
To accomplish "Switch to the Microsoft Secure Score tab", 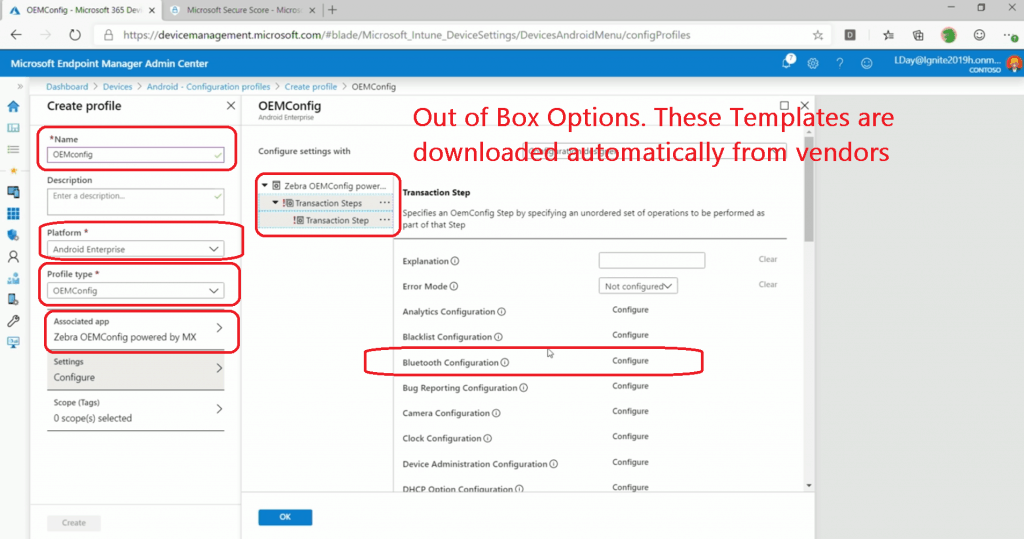I will pos(242,10).
